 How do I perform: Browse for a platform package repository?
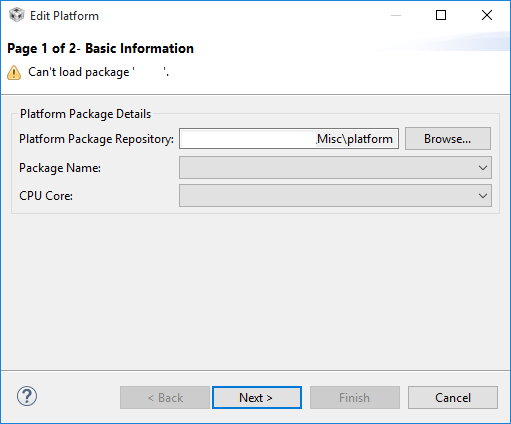[448, 139]
